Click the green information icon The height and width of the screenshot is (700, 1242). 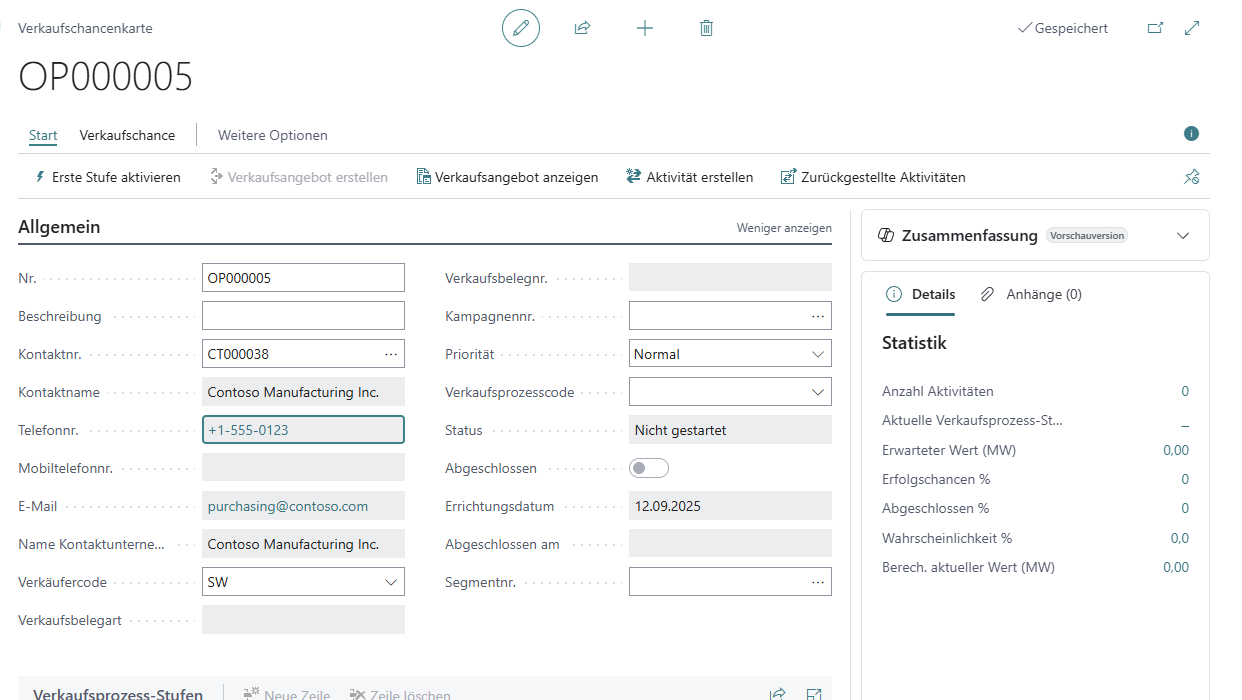(x=1191, y=134)
